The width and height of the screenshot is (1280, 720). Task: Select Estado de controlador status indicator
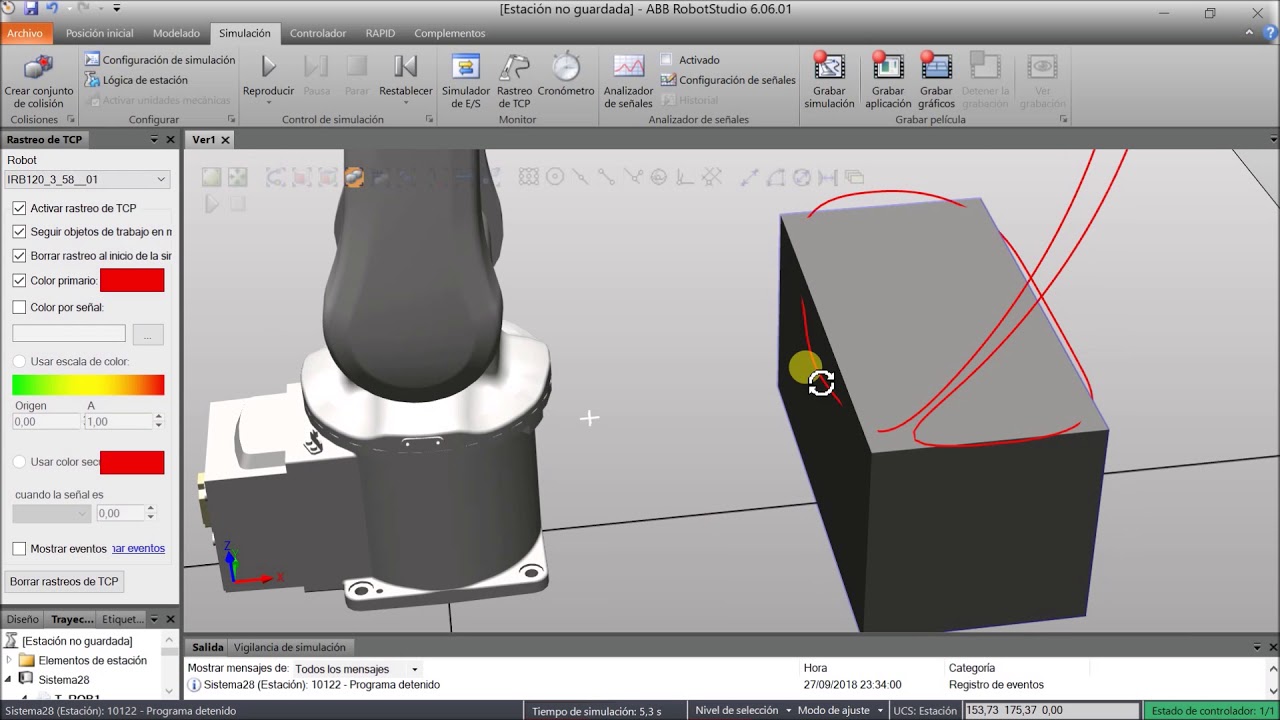click(x=1213, y=711)
